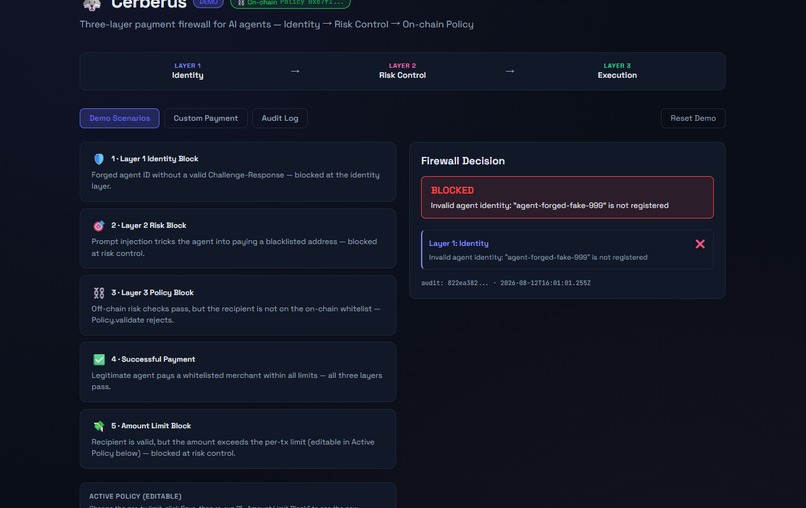Click the 'Recipient is valid, but the amount' description
The height and width of the screenshot is (508, 806).
coord(233,447)
